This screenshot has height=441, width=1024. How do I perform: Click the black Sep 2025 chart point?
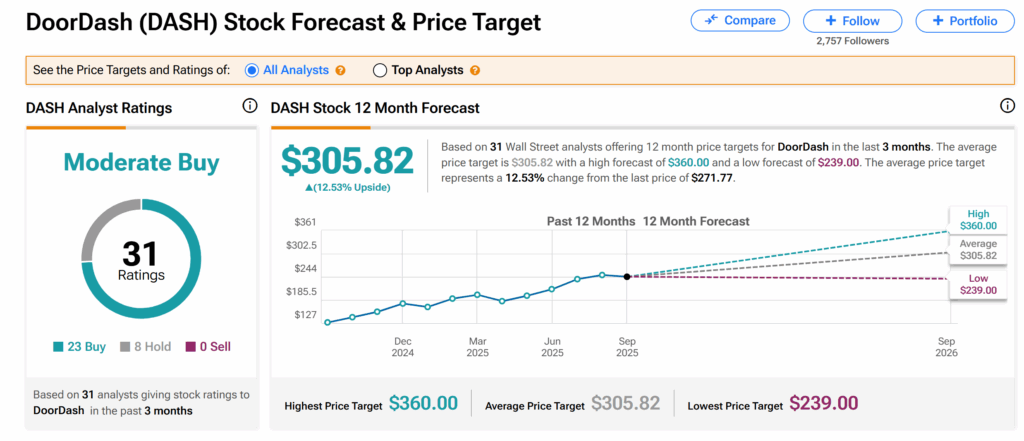tap(627, 276)
